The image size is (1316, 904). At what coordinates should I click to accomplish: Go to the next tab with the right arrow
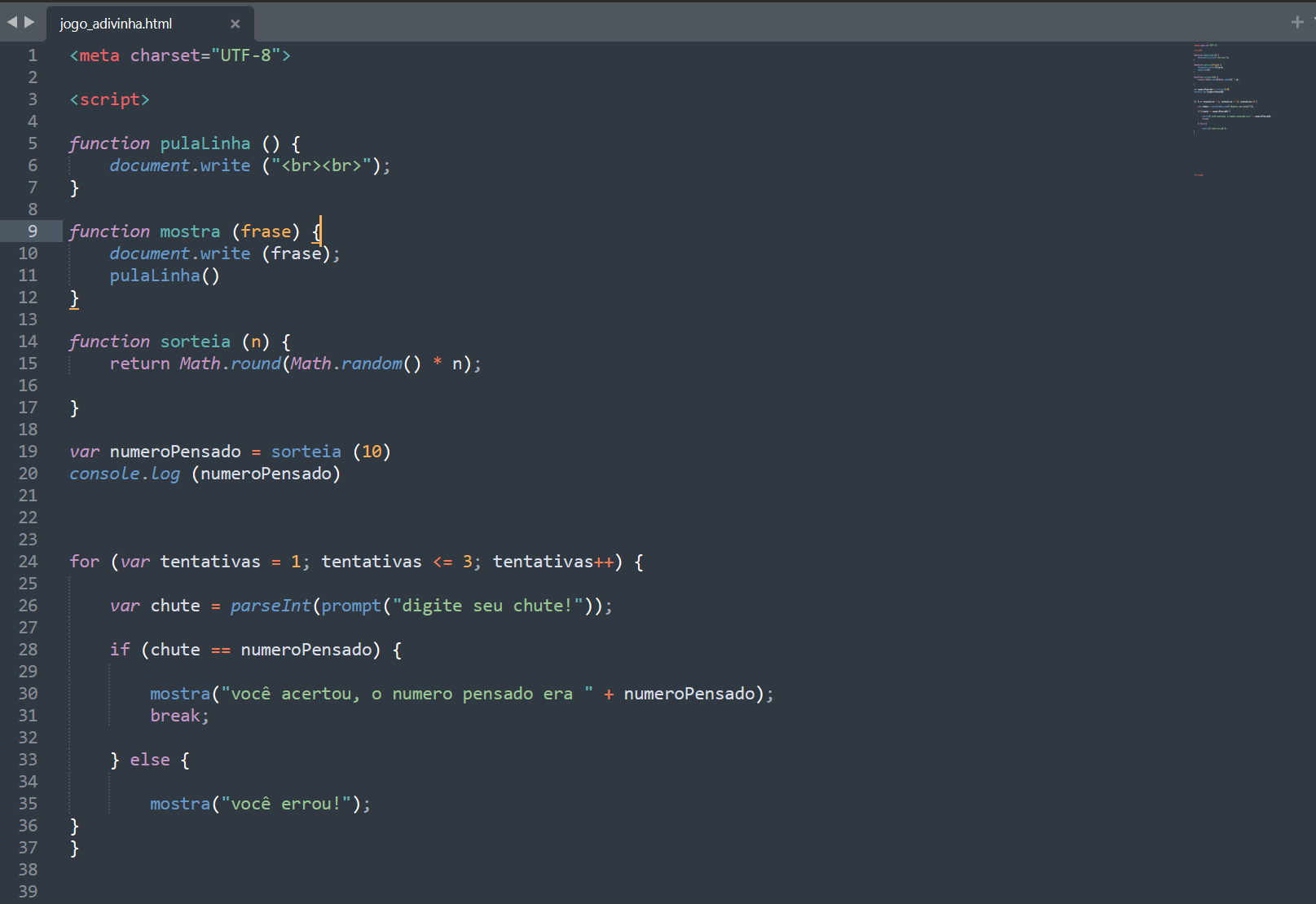[30, 22]
